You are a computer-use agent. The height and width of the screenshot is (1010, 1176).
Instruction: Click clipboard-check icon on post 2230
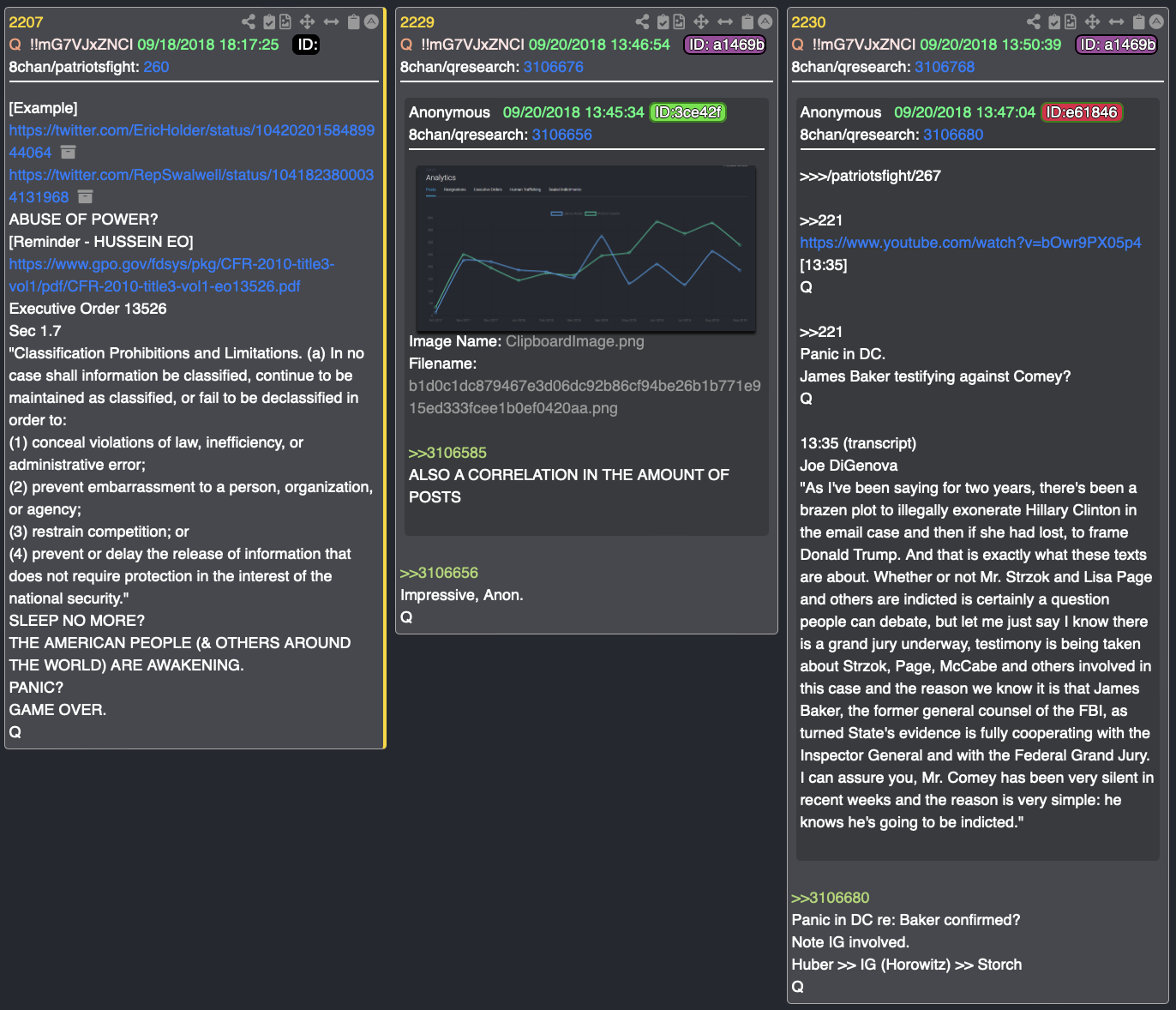coord(1054,22)
